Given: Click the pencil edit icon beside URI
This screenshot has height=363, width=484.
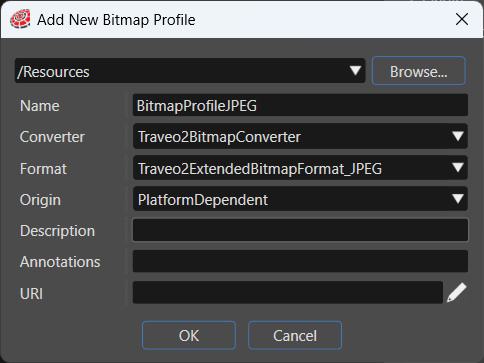Looking at the screenshot, I should 456,292.
